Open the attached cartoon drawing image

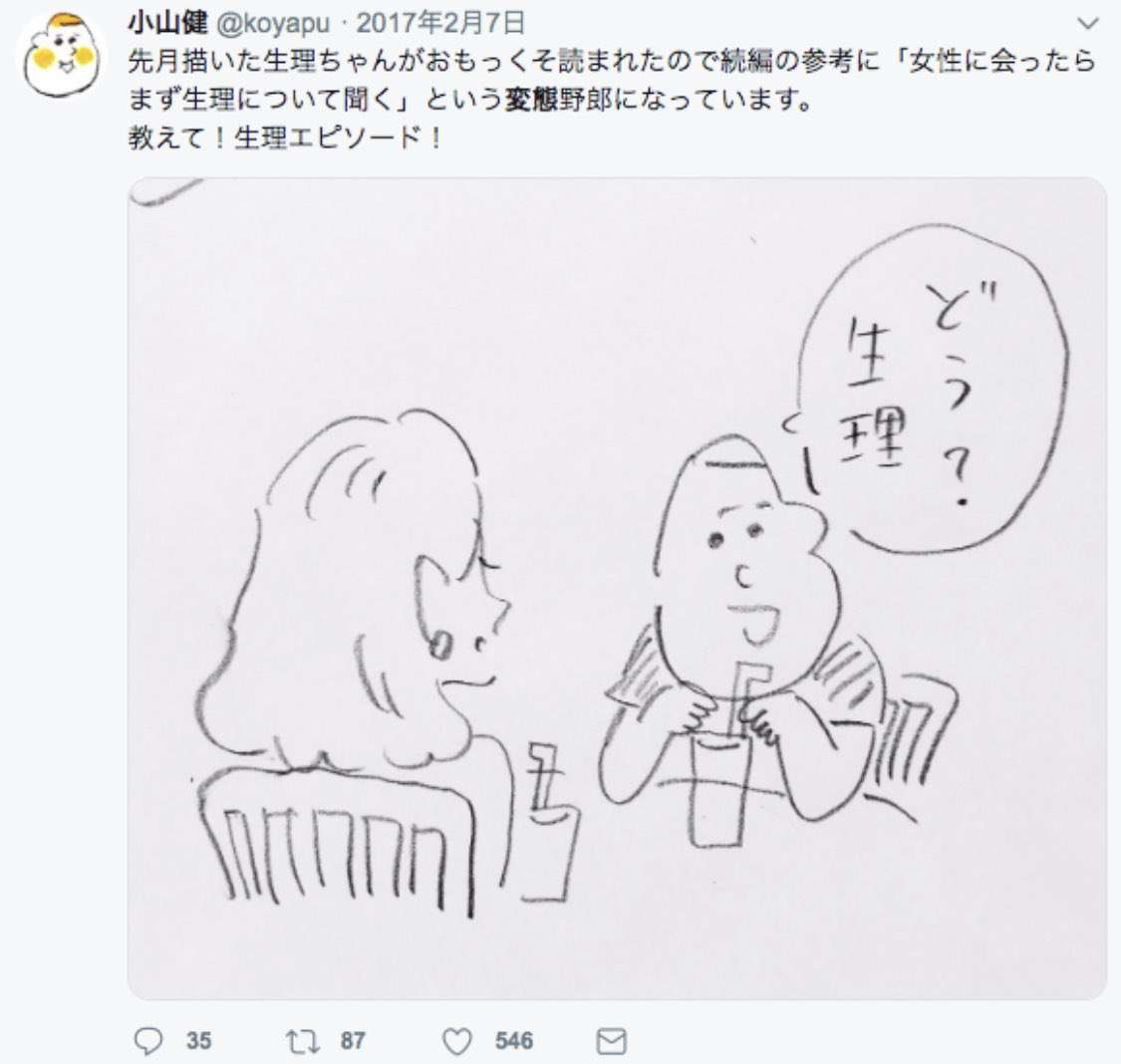[617, 588]
